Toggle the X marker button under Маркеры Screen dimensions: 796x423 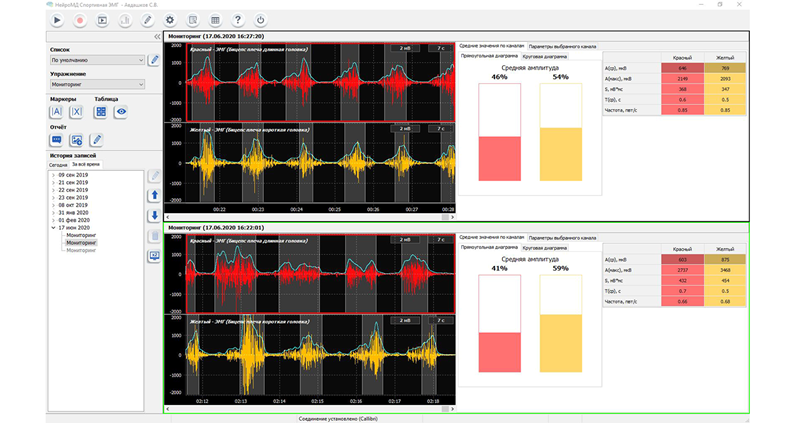coord(75,112)
